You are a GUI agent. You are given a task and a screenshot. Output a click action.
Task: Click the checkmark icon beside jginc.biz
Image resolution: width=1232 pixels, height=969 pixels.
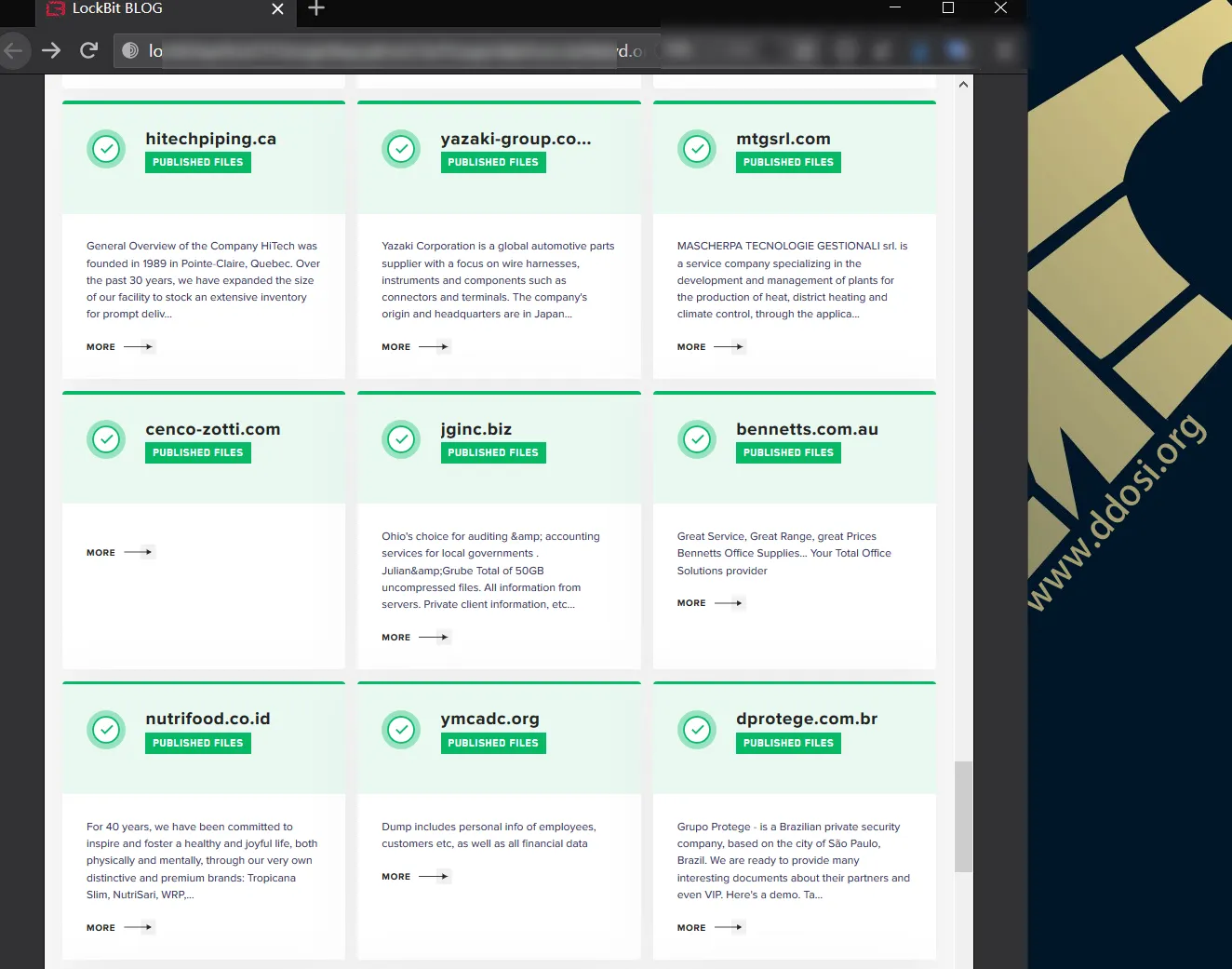tap(401, 439)
